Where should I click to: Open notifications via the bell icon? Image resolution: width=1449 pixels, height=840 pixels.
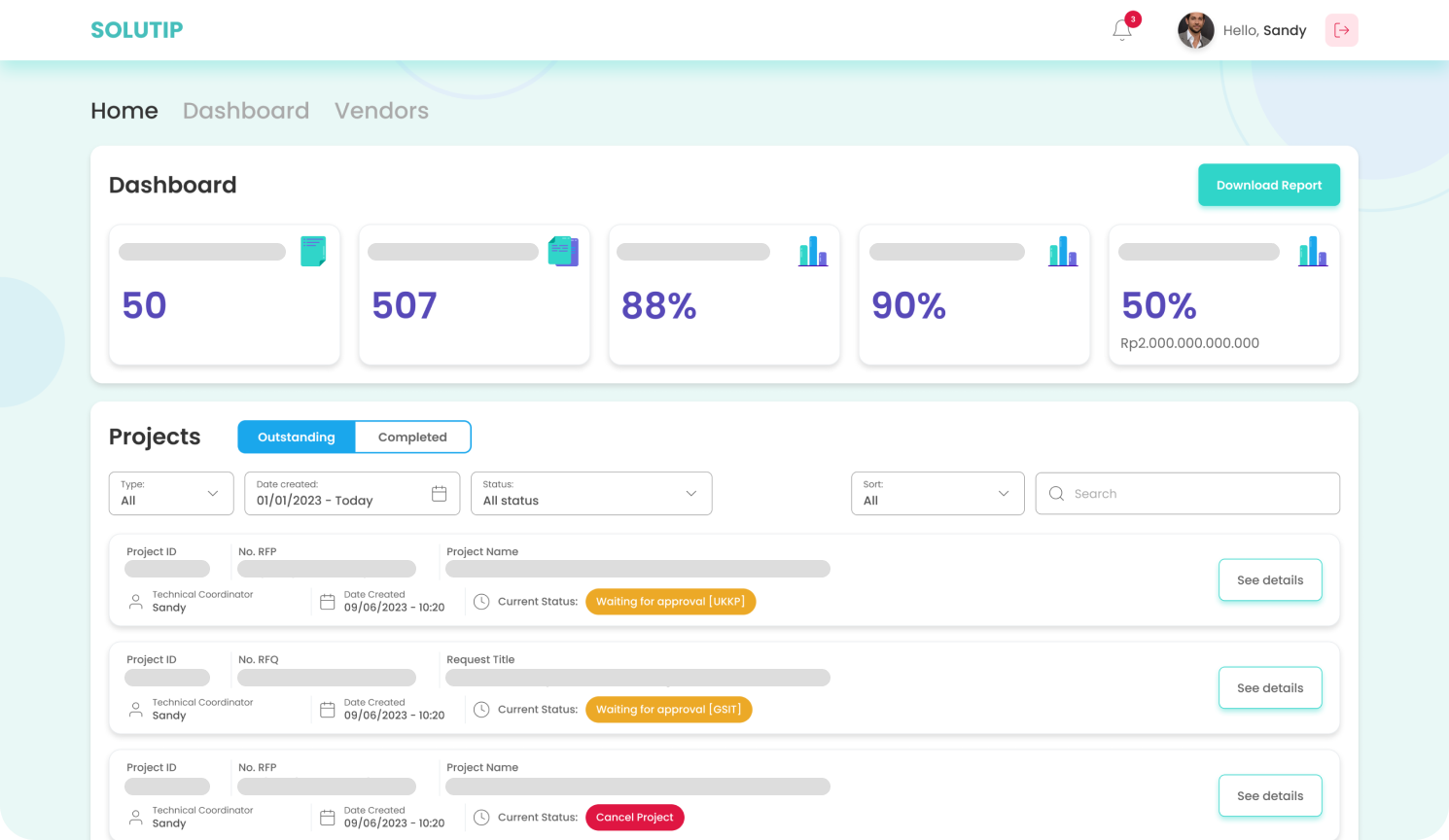pyautogui.click(x=1121, y=30)
